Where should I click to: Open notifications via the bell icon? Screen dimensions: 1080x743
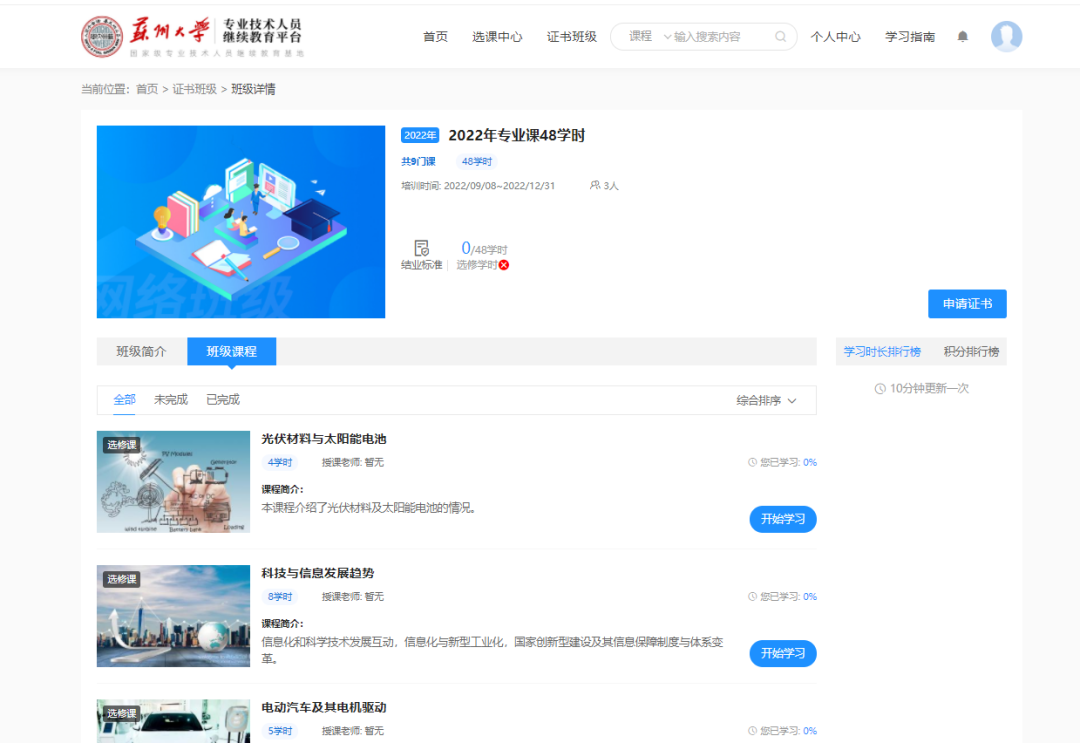(962, 36)
